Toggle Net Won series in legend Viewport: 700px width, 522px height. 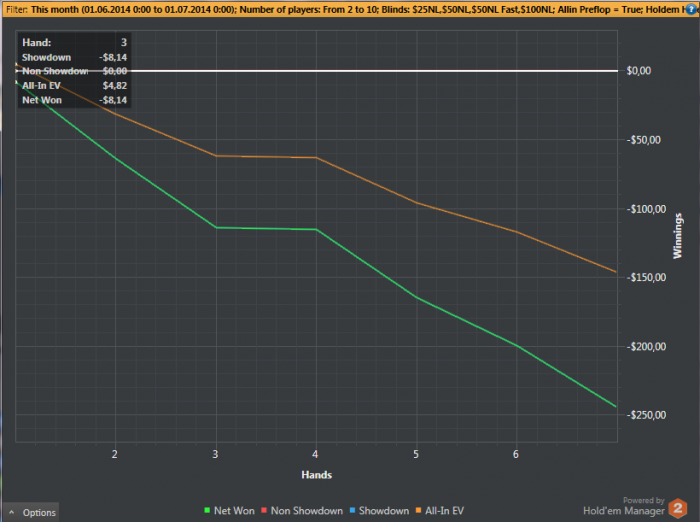coord(229,510)
